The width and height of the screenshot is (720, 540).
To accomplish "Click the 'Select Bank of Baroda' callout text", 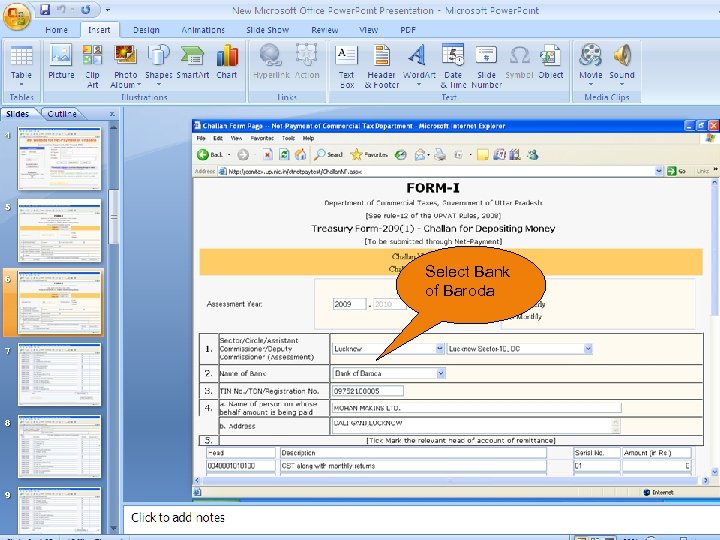I will pyautogui.click(x=467, y=281).
